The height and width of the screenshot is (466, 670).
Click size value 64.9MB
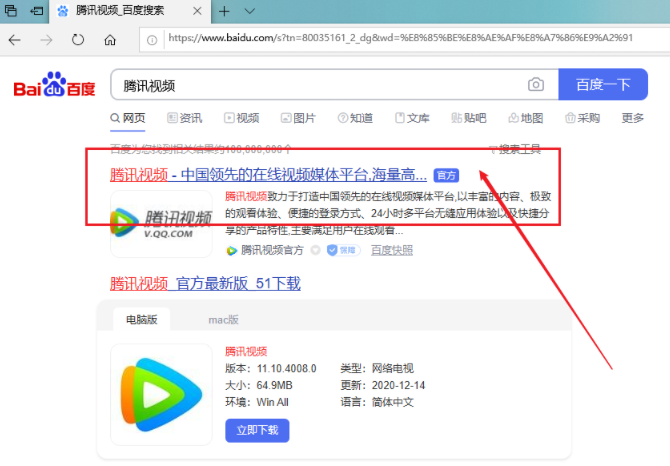pyautogui.click(x=274, y=386)
